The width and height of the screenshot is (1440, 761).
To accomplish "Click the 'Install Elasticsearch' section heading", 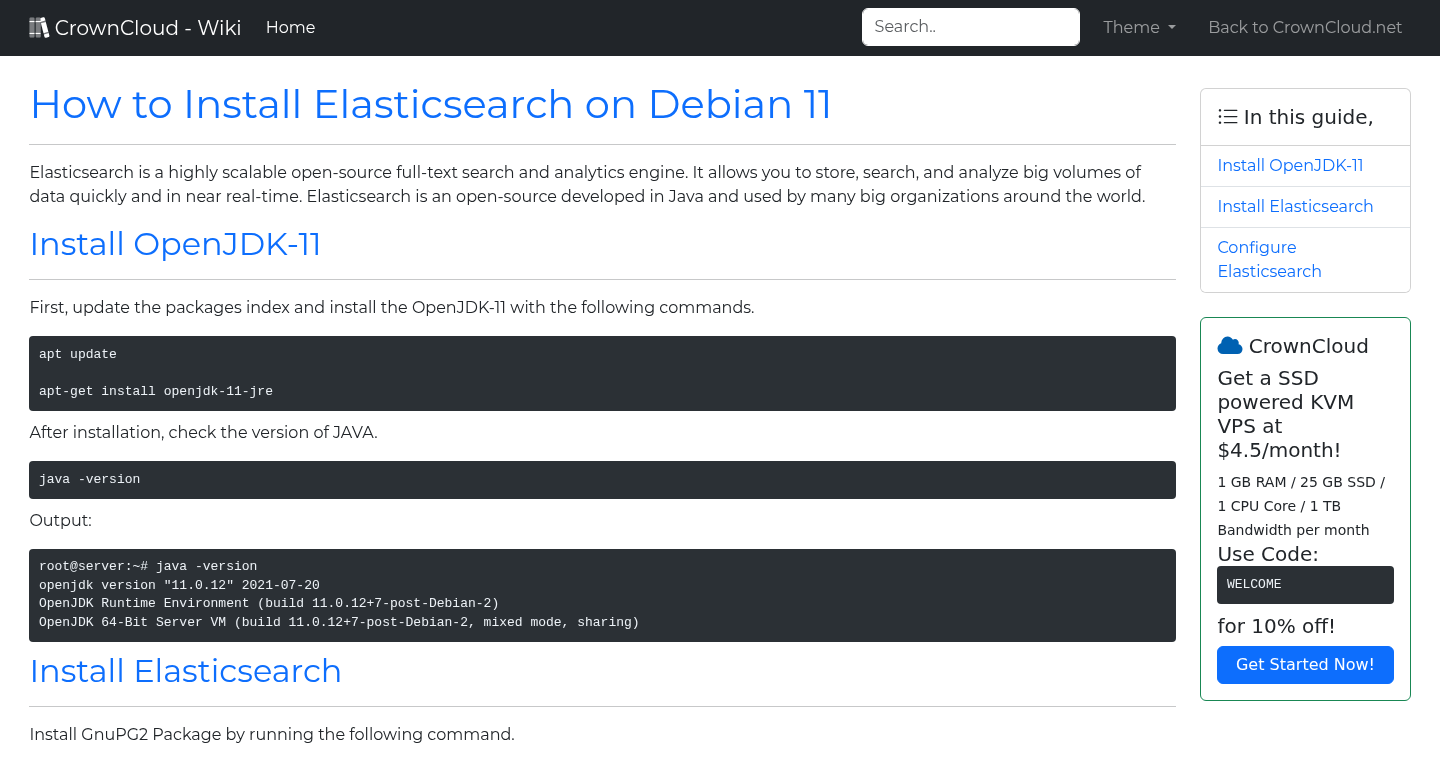I will (185, 671).
